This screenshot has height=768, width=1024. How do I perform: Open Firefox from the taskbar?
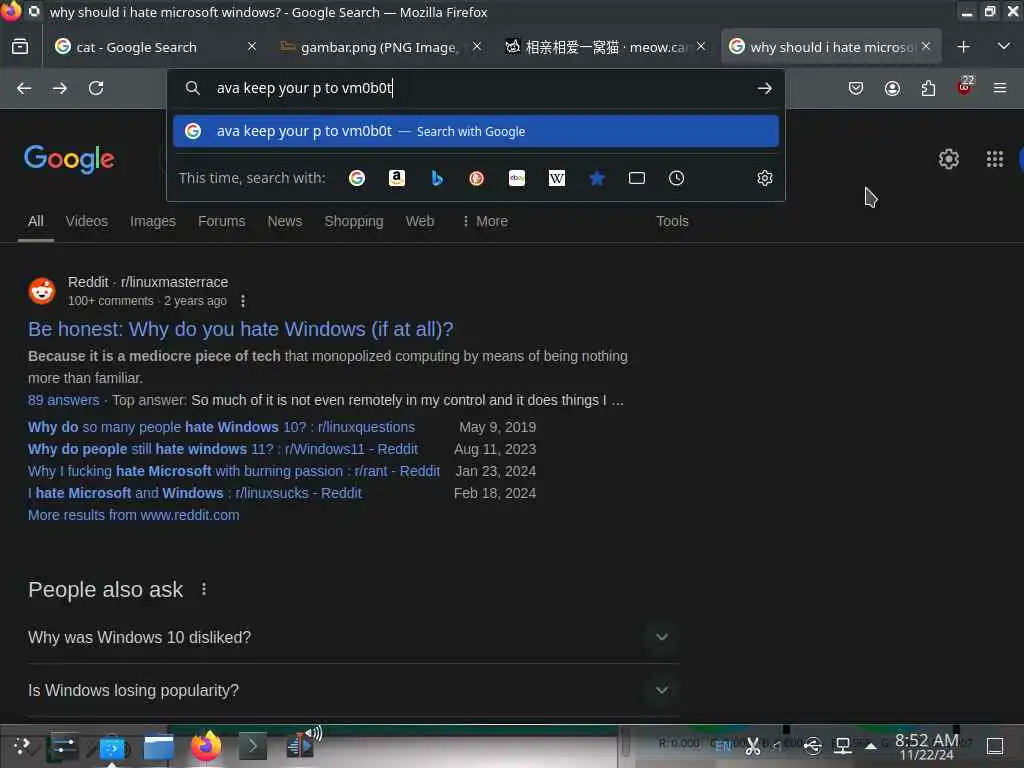coord(206,746)
